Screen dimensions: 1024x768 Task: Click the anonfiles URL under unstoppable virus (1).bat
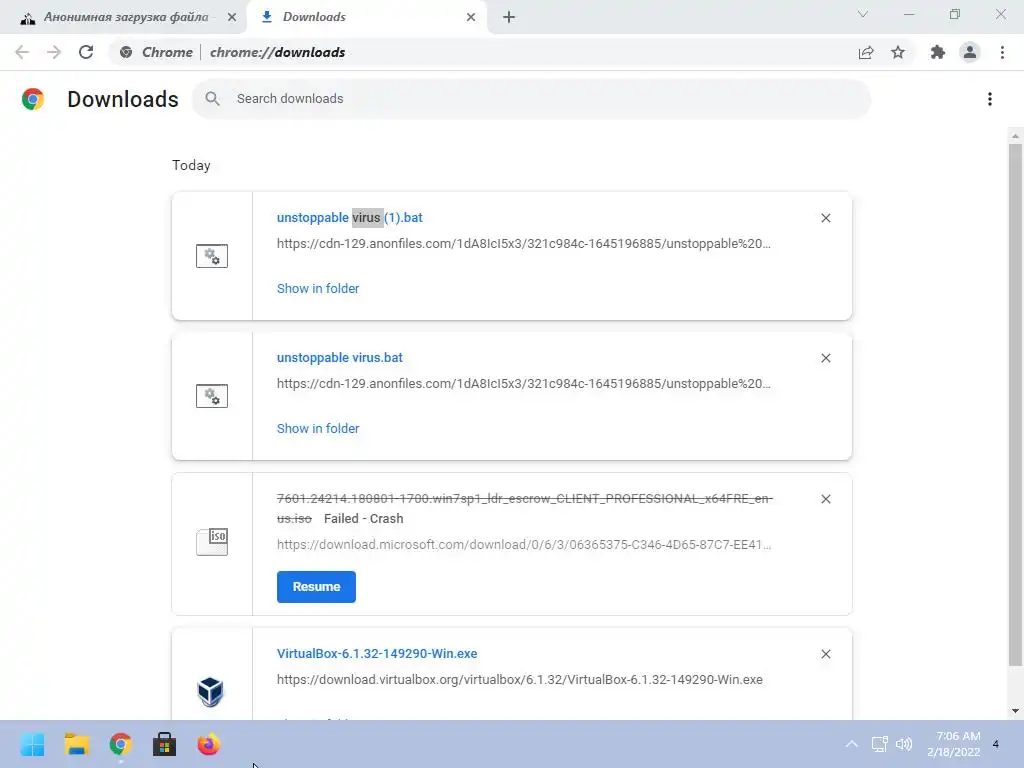(524, 244)
